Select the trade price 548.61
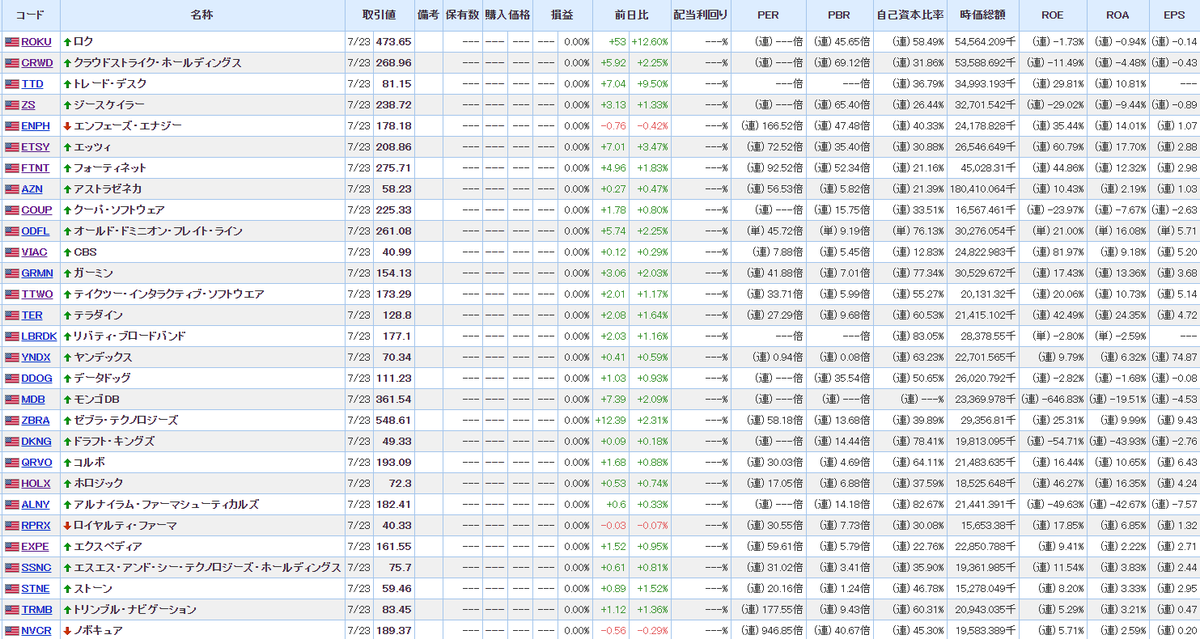 pyautogui.click(x=394, y=420)
